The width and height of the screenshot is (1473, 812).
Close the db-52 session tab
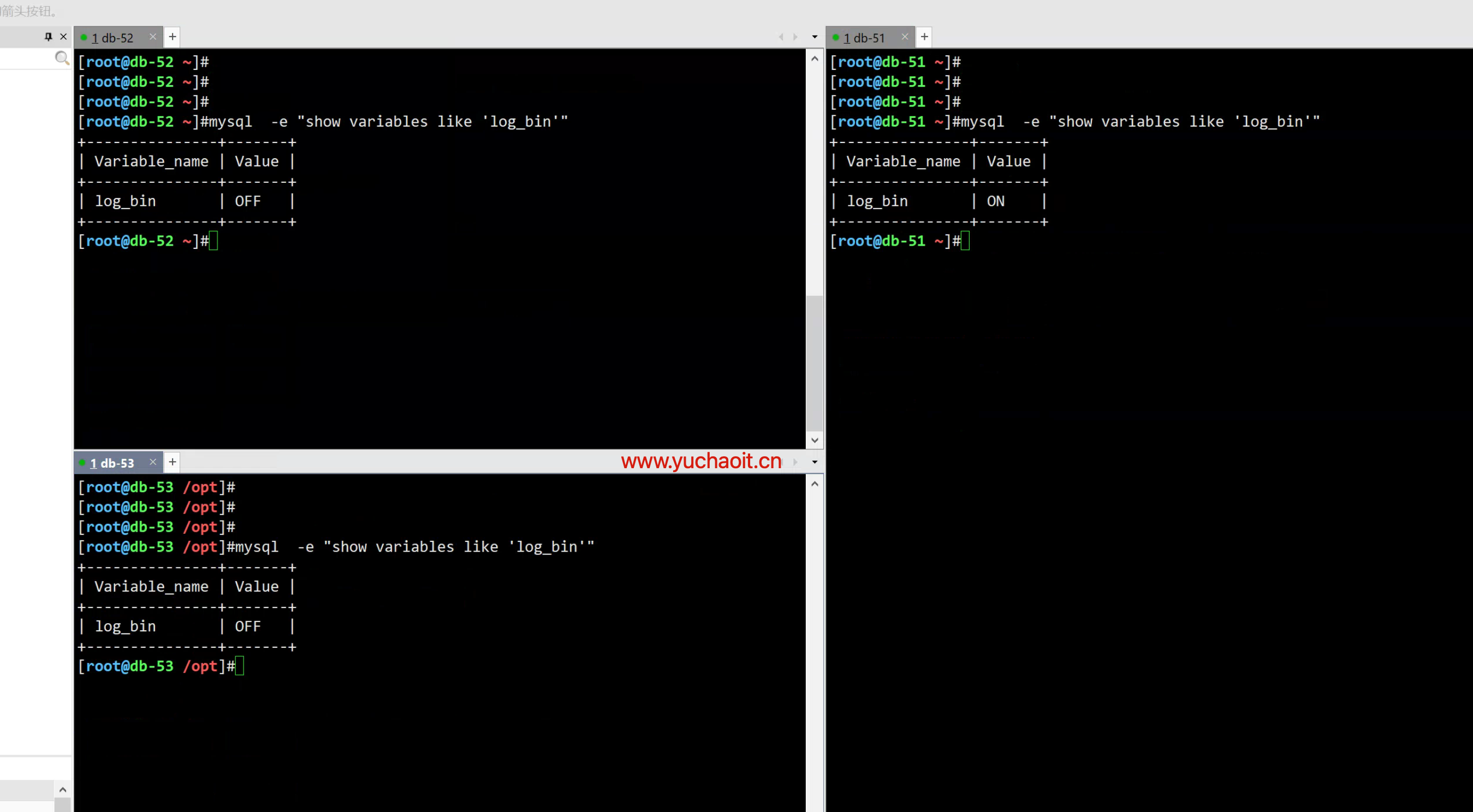153,37
